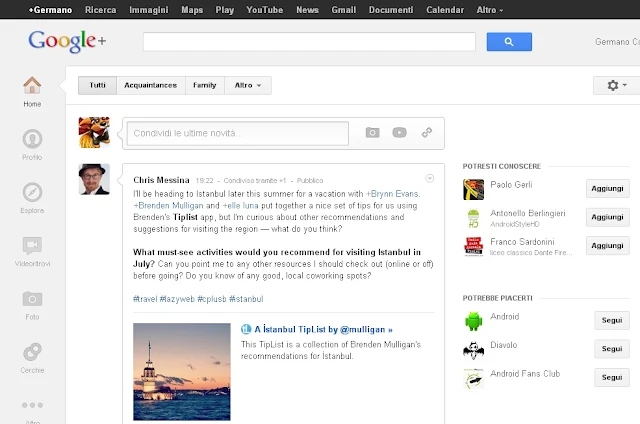Open the Istanbul tower photo thumbnail
640x424 pixels.
pos(182,372)
